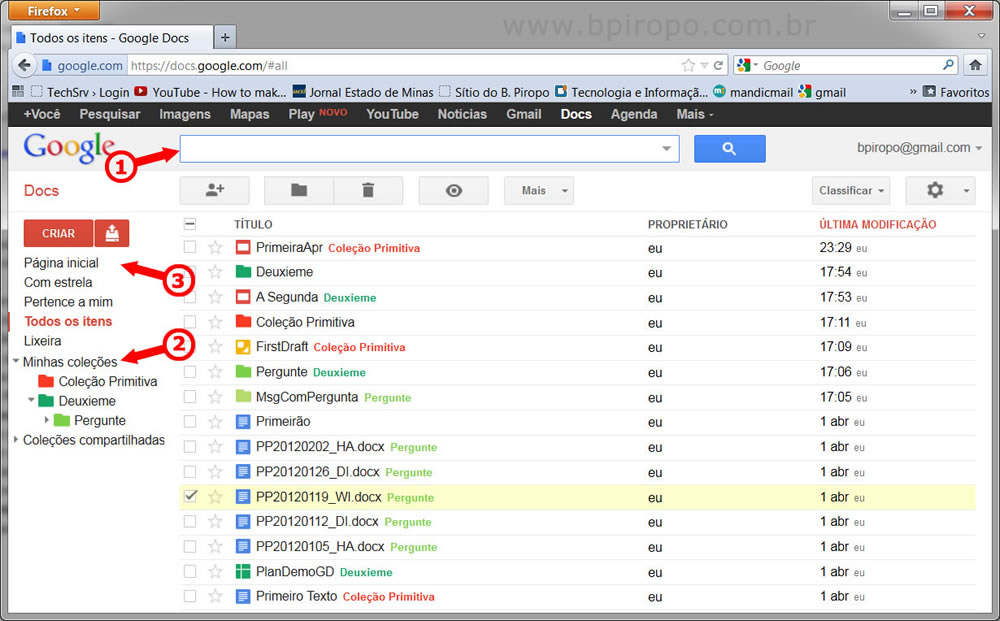Open the Classificar sort dropdown
The width and height of the screenshot is (1000, 621).
point(851,190)
